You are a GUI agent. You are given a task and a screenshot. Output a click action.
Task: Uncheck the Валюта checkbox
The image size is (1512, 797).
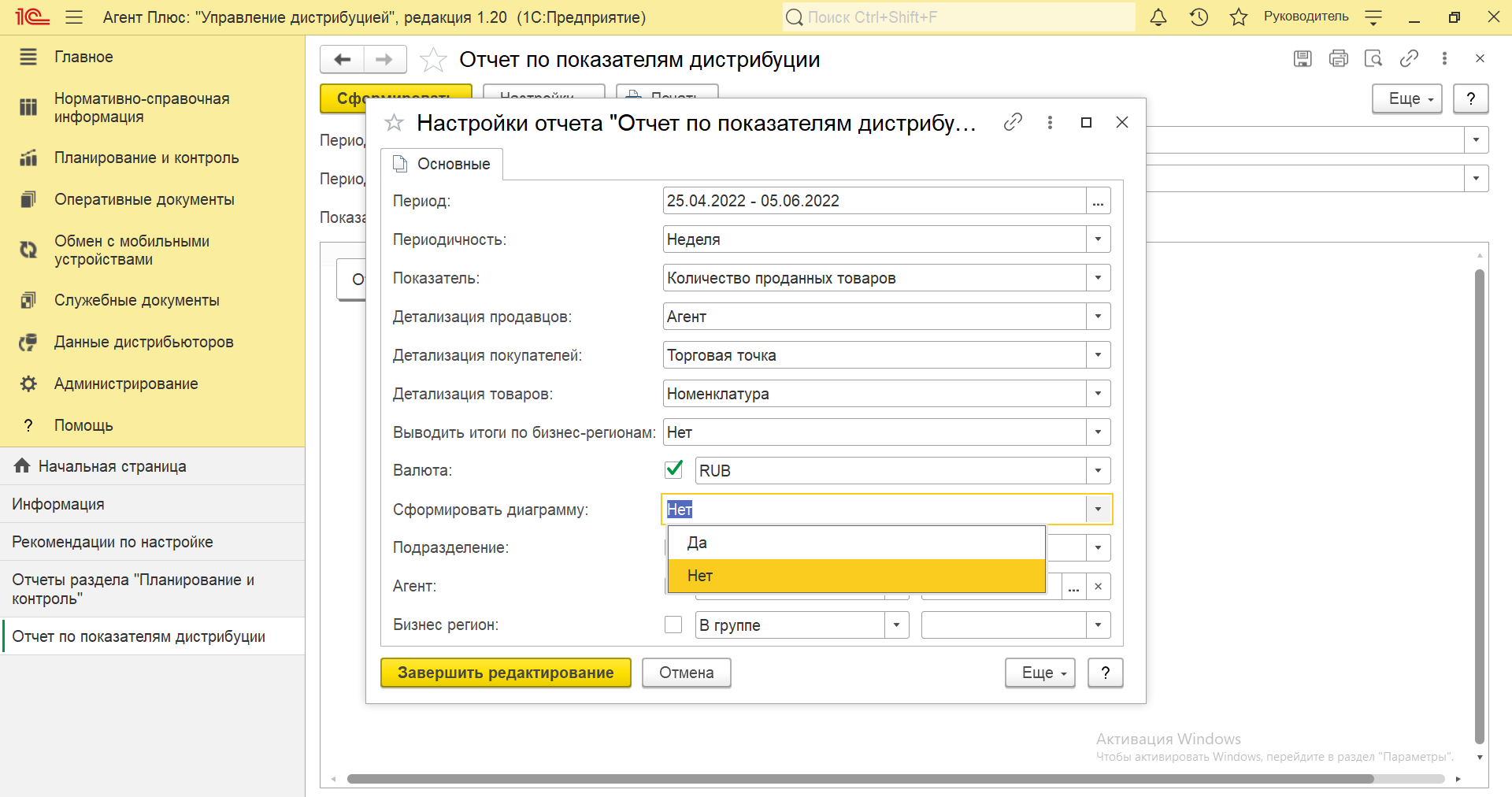click(x=673, y=469)
